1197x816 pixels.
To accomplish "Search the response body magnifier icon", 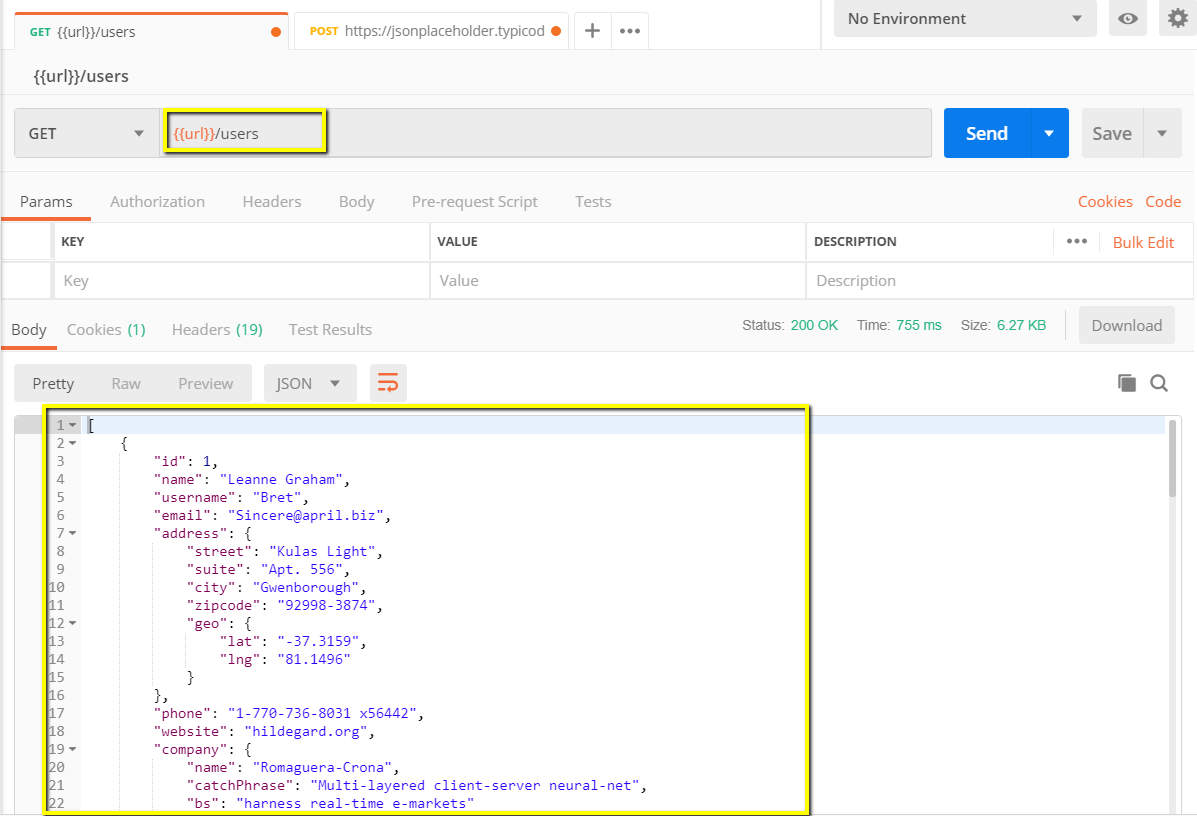I will pyautogui.click(x=1159, y=383).
